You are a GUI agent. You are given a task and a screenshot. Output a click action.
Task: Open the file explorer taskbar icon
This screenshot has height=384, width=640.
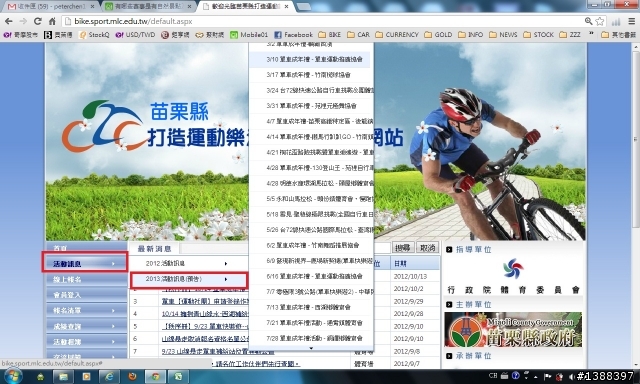point(63,376)
